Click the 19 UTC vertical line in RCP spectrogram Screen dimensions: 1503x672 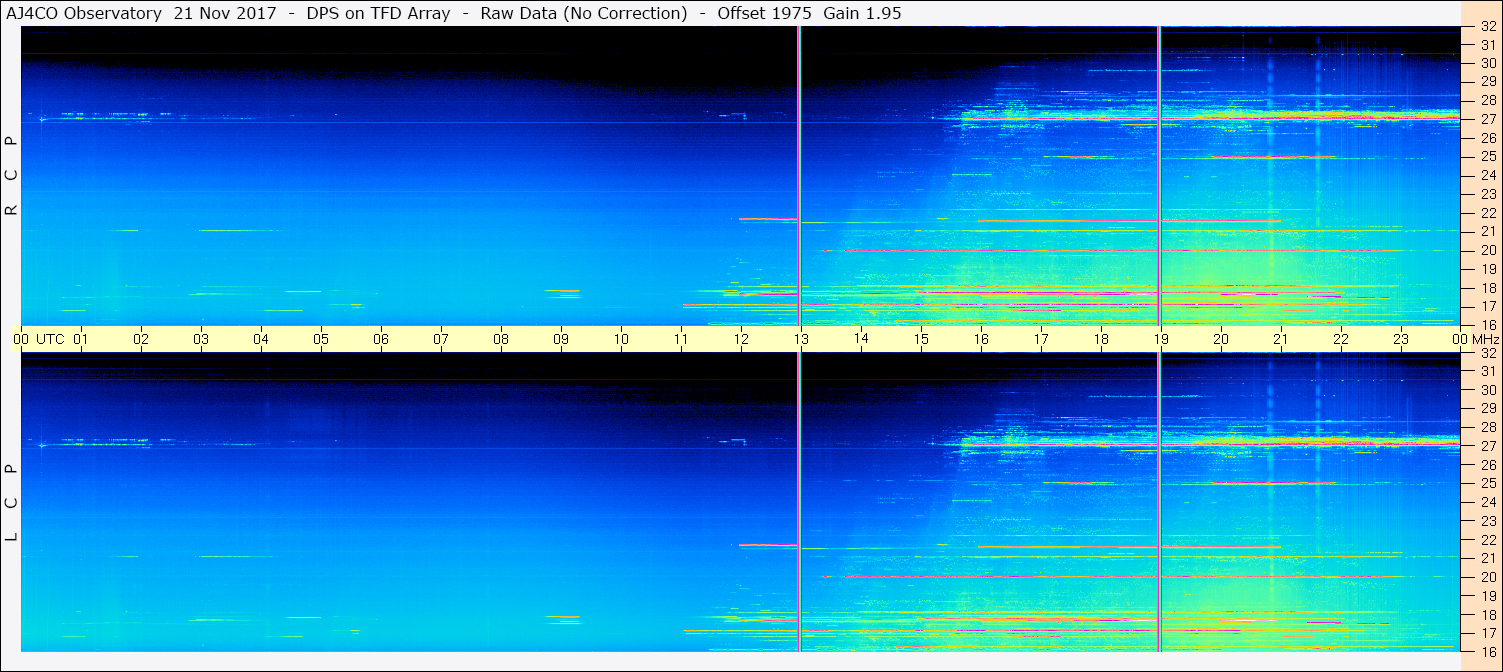pos(1159,175)
